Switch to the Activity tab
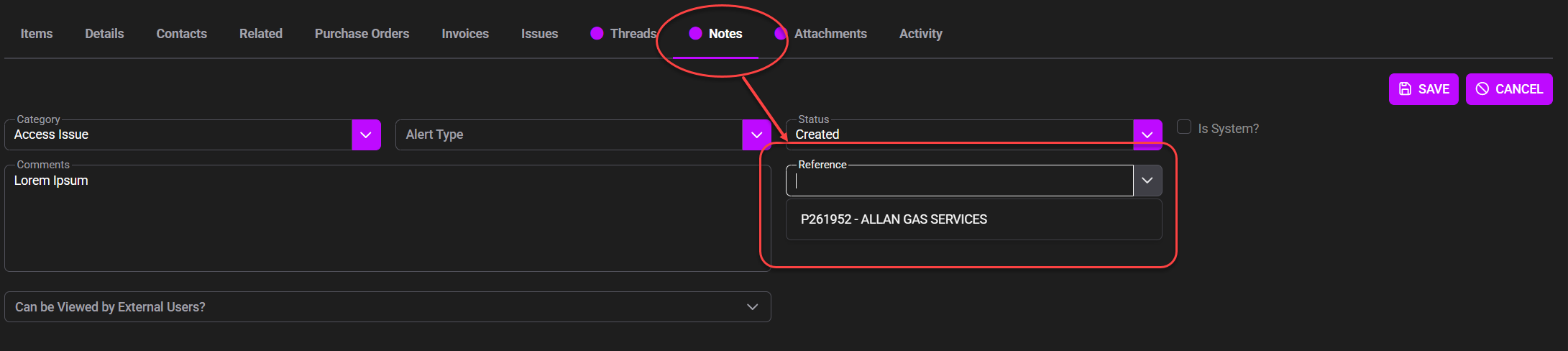 point(920,34)
